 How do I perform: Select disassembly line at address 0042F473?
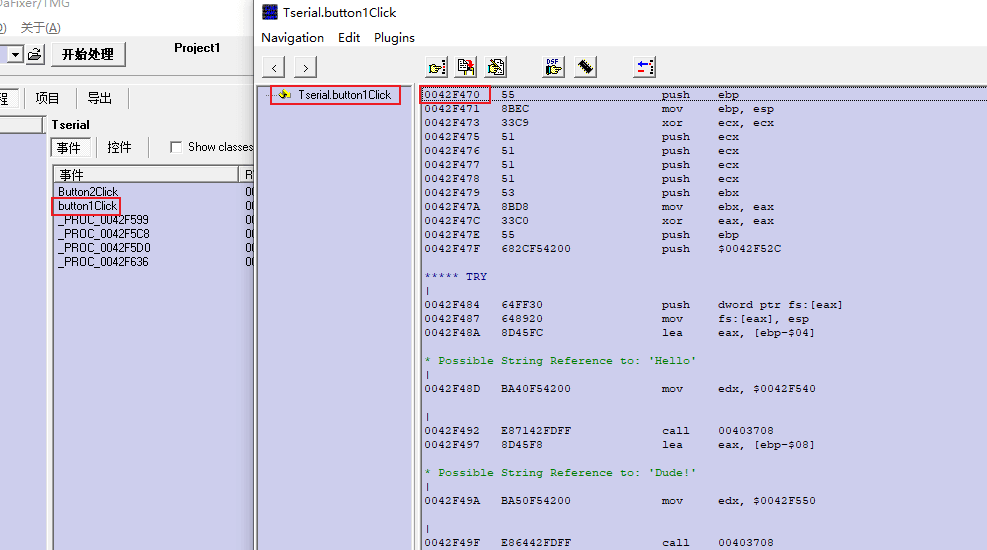tap(704, 123)
